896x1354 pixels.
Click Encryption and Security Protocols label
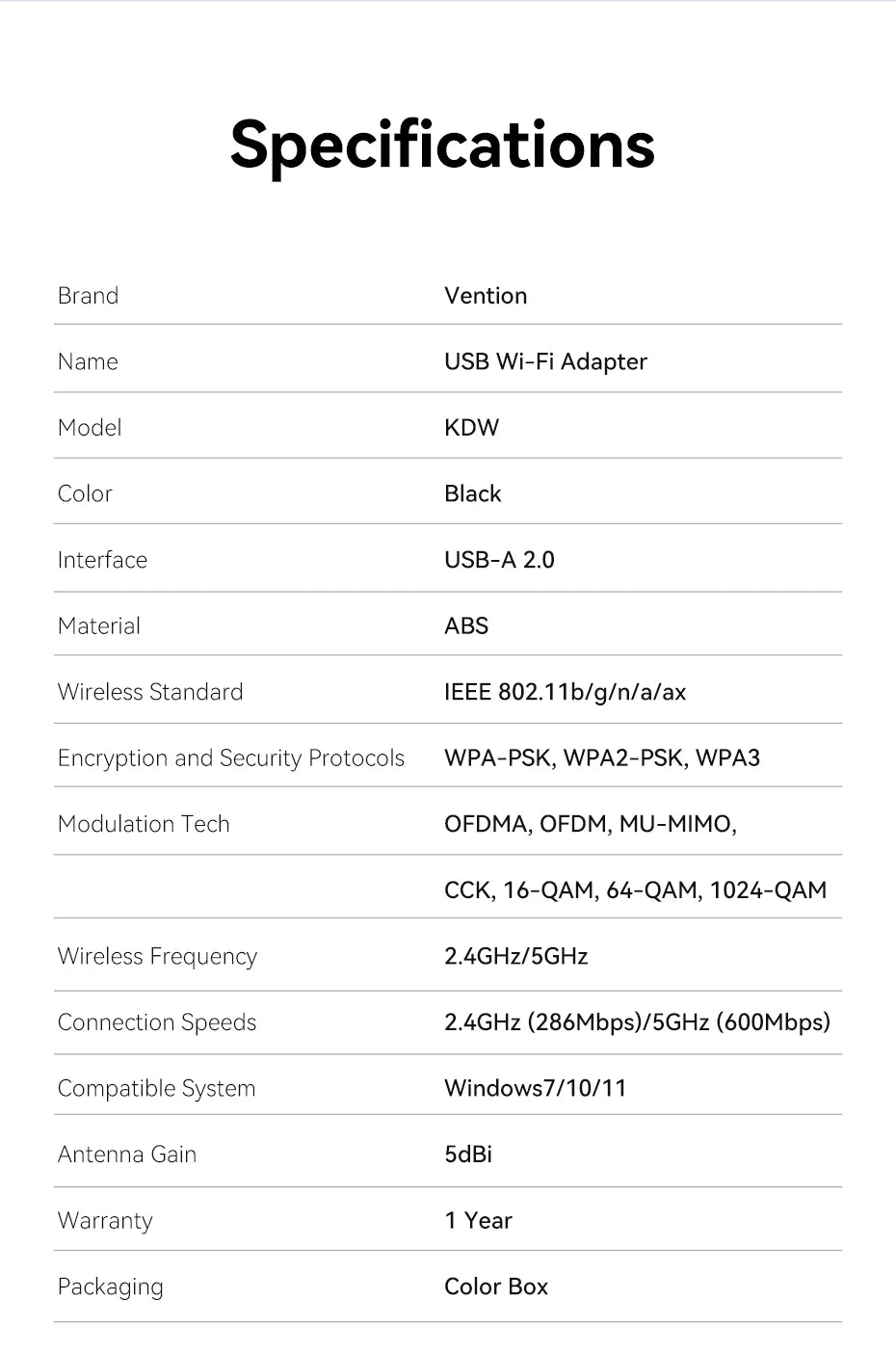click(230, 758)
